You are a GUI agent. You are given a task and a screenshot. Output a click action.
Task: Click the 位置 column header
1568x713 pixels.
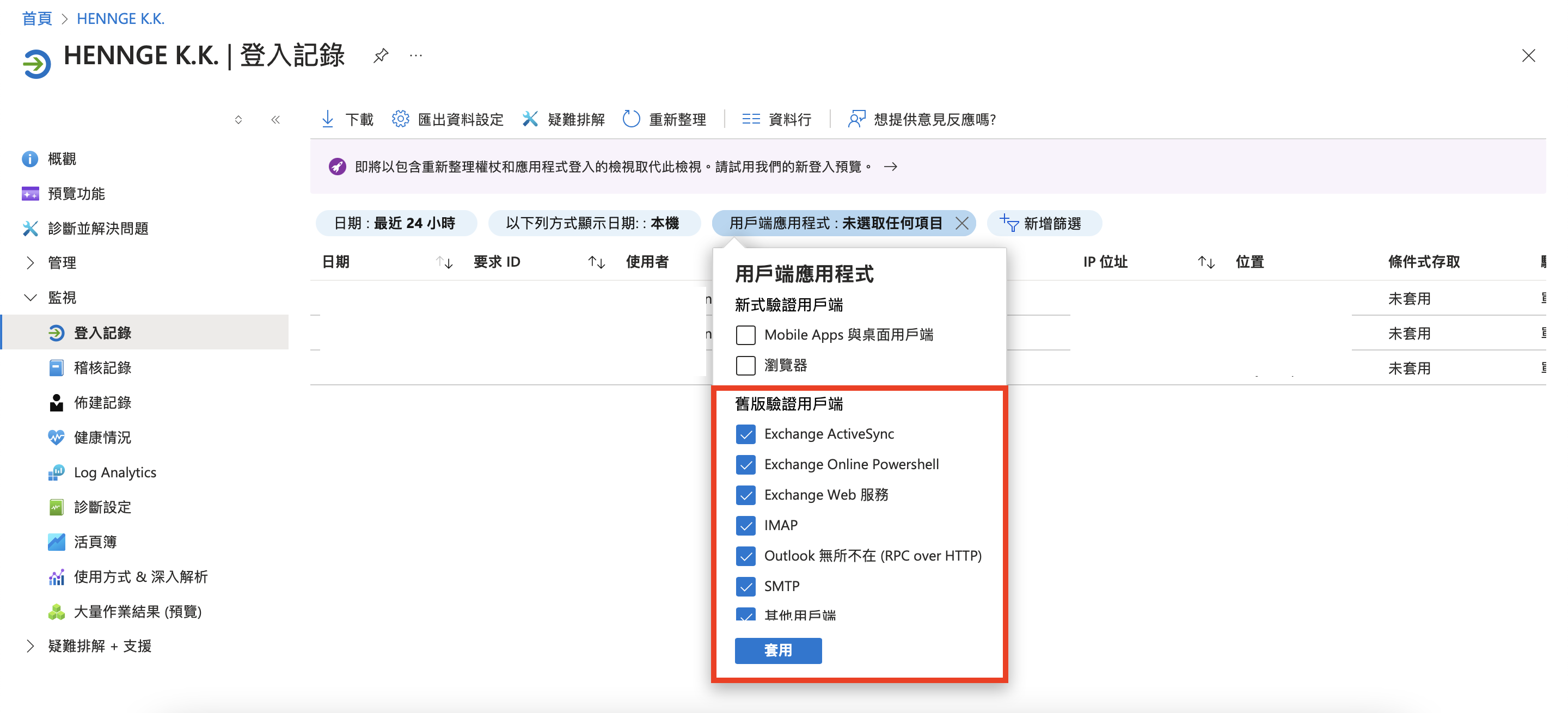(1249, 262)
